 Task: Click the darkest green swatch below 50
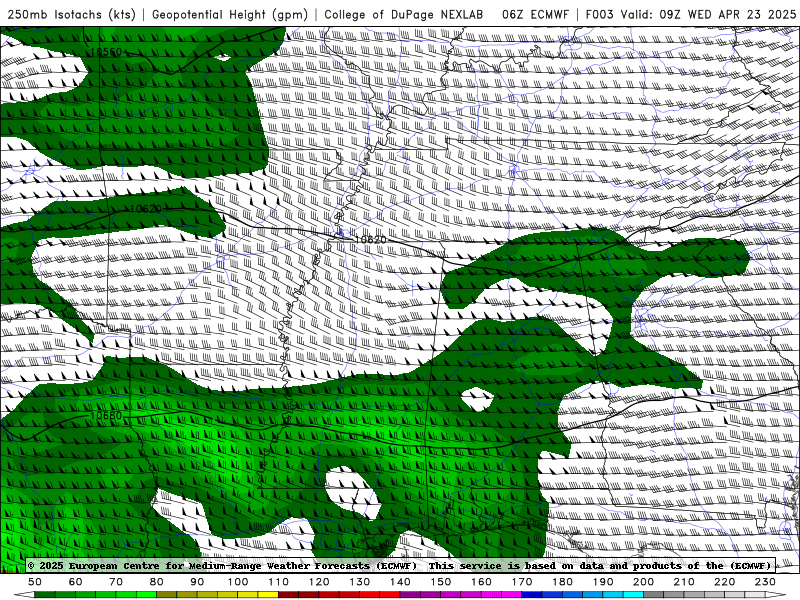click(44, 595)
